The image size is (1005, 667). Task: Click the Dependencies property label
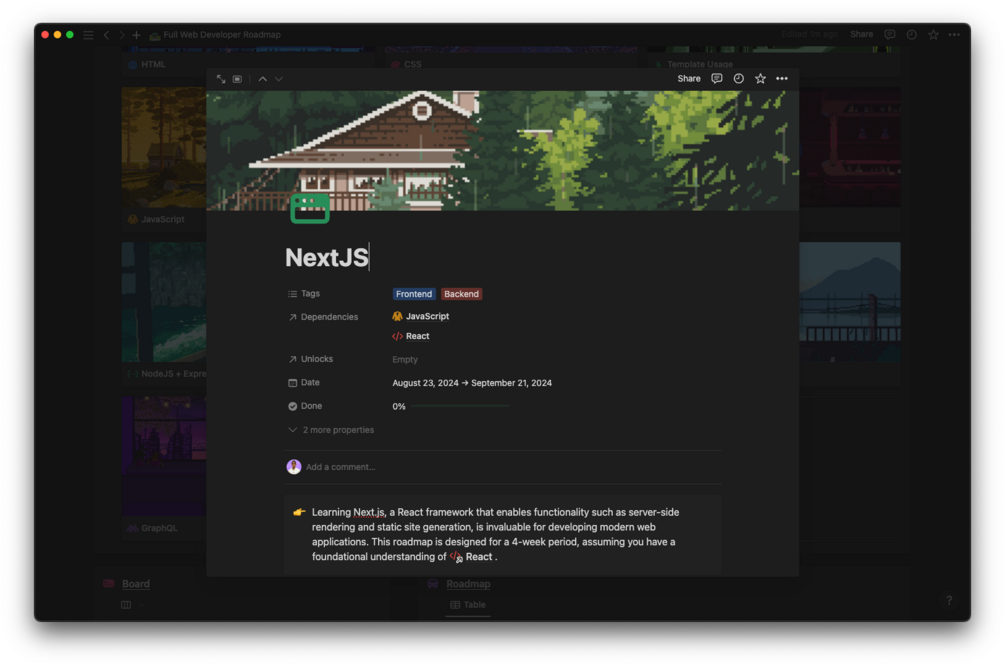point(323,317)
